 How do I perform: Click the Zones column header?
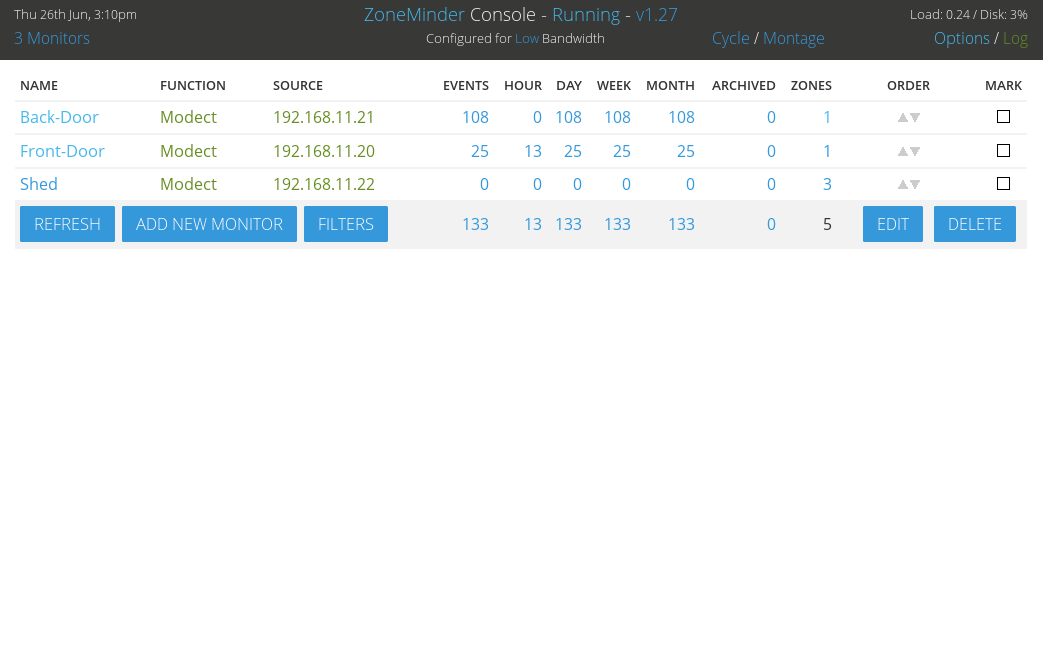(811, 85)
